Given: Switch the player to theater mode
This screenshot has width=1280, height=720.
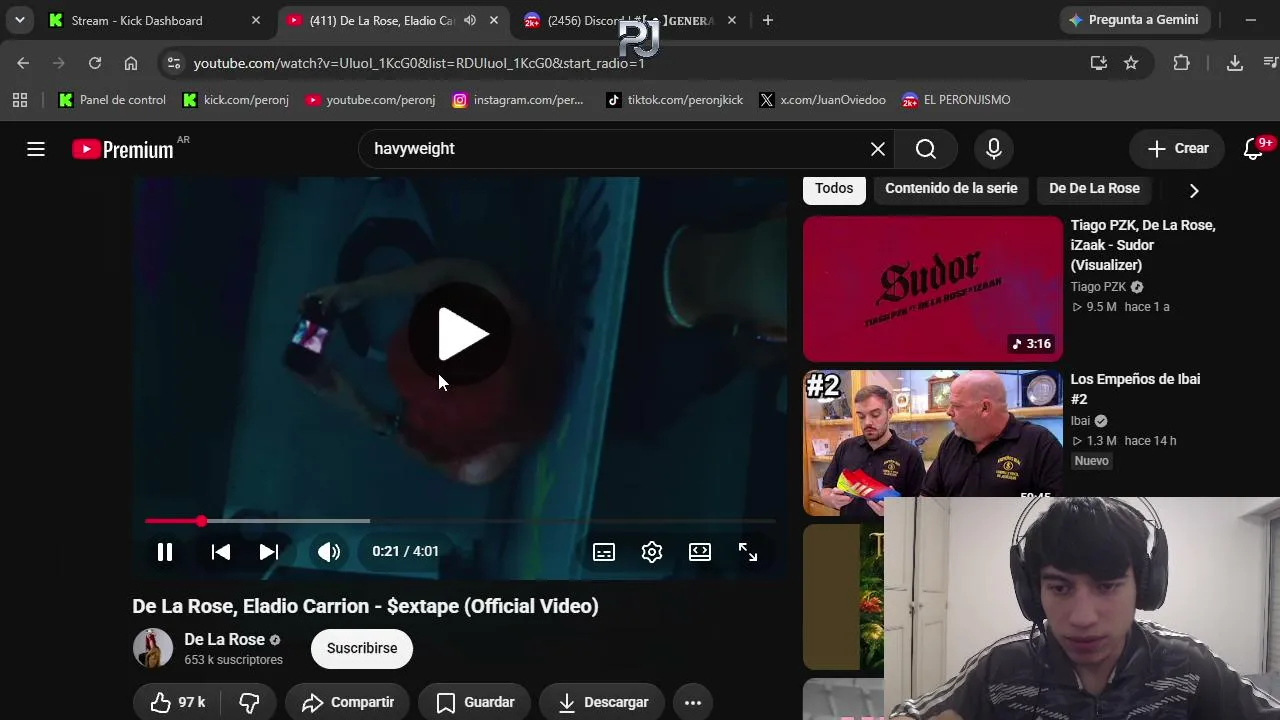Looking at the screenshot, I should [x=700, y=552].
